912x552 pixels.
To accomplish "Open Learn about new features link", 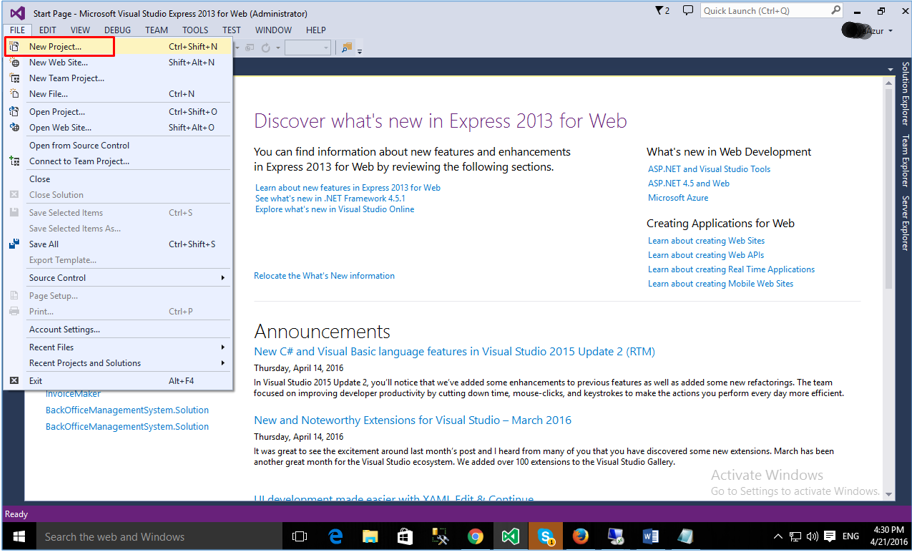I will pyautogui.click(x=348, y=188).
